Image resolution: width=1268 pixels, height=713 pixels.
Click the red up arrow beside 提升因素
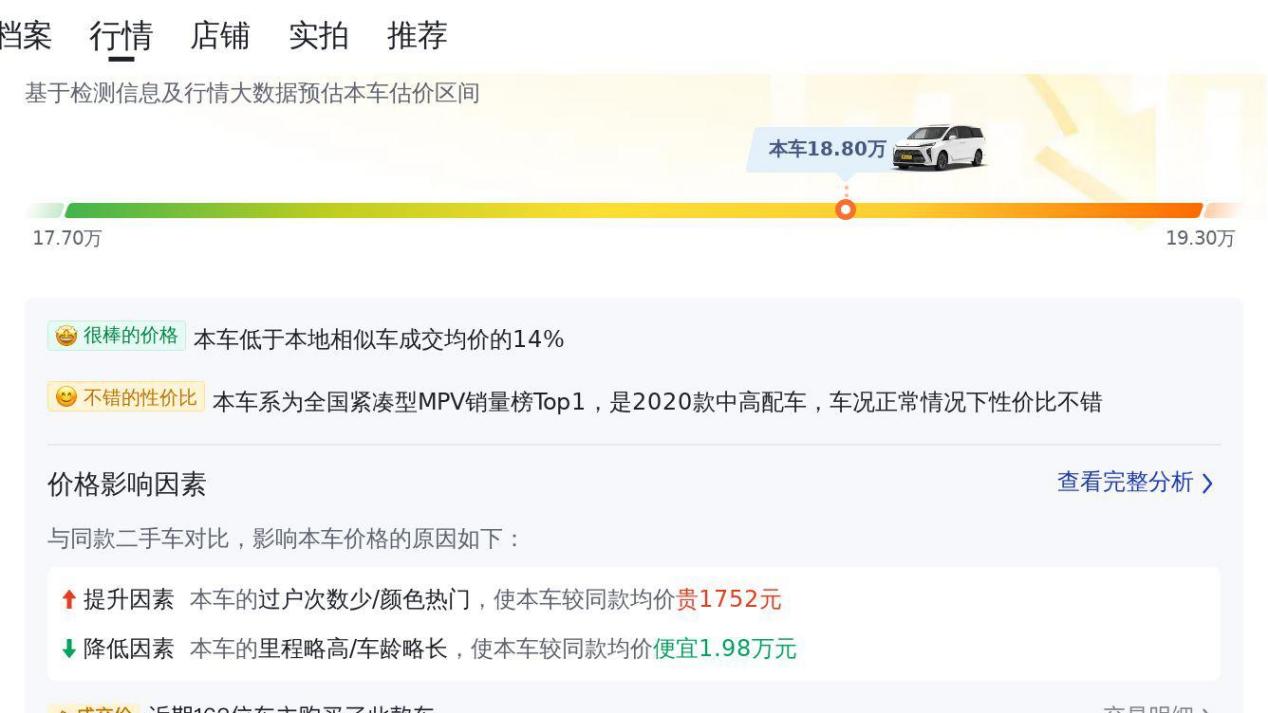pyautogui.click(x=68, y=599)
